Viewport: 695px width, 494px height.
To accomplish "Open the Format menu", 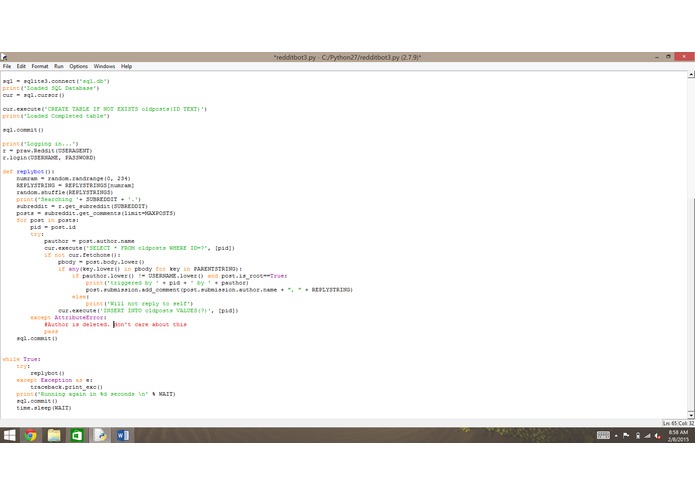I will 39,66.
